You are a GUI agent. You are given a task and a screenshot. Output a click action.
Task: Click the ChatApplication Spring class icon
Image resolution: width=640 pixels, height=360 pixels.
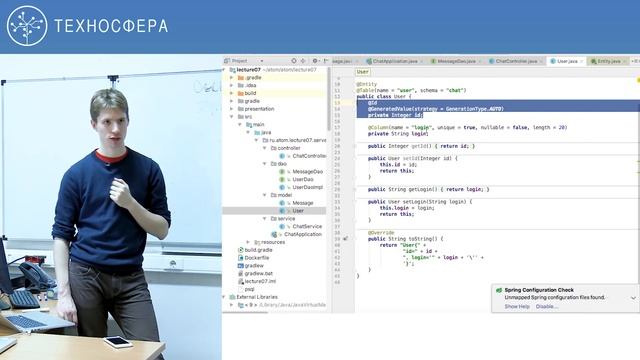point(274,234)
